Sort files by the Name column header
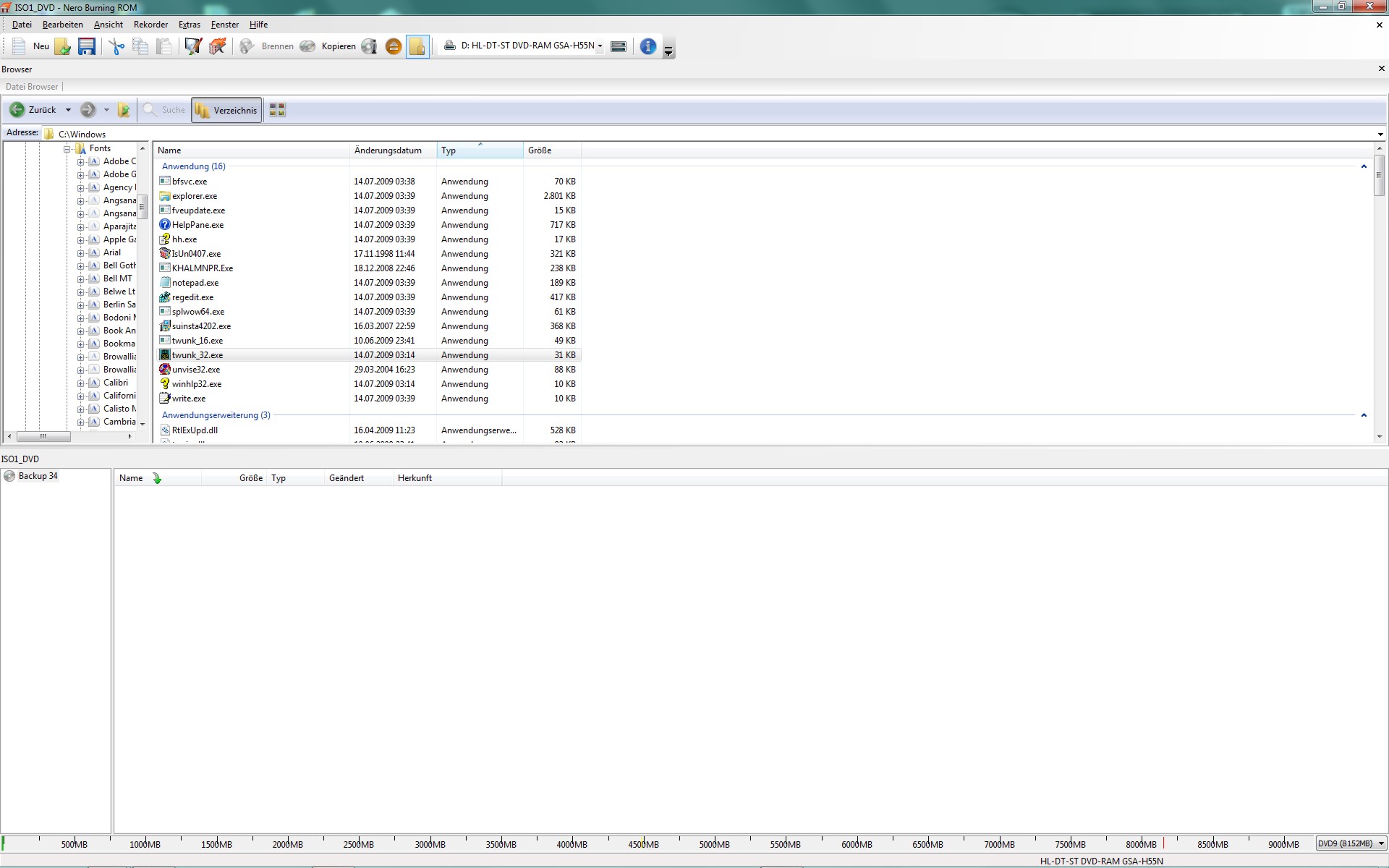Image resolution: width=1389 pixels, height=868 pixels. (252, 150)
